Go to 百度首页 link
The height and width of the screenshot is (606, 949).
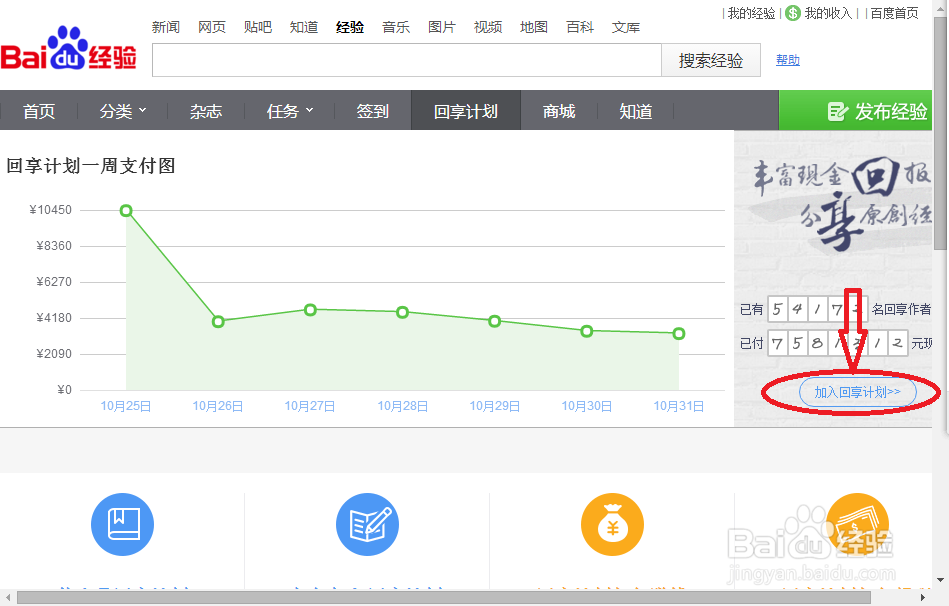click(895, 13)
